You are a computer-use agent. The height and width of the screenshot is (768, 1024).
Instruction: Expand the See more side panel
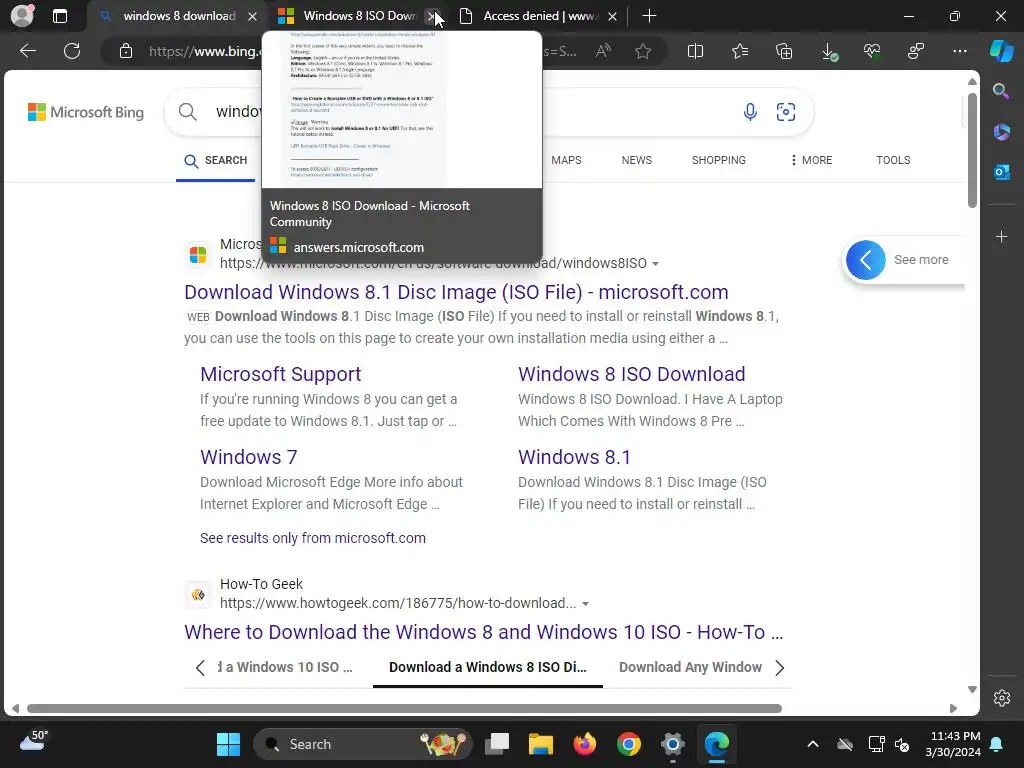coord(904,260)
